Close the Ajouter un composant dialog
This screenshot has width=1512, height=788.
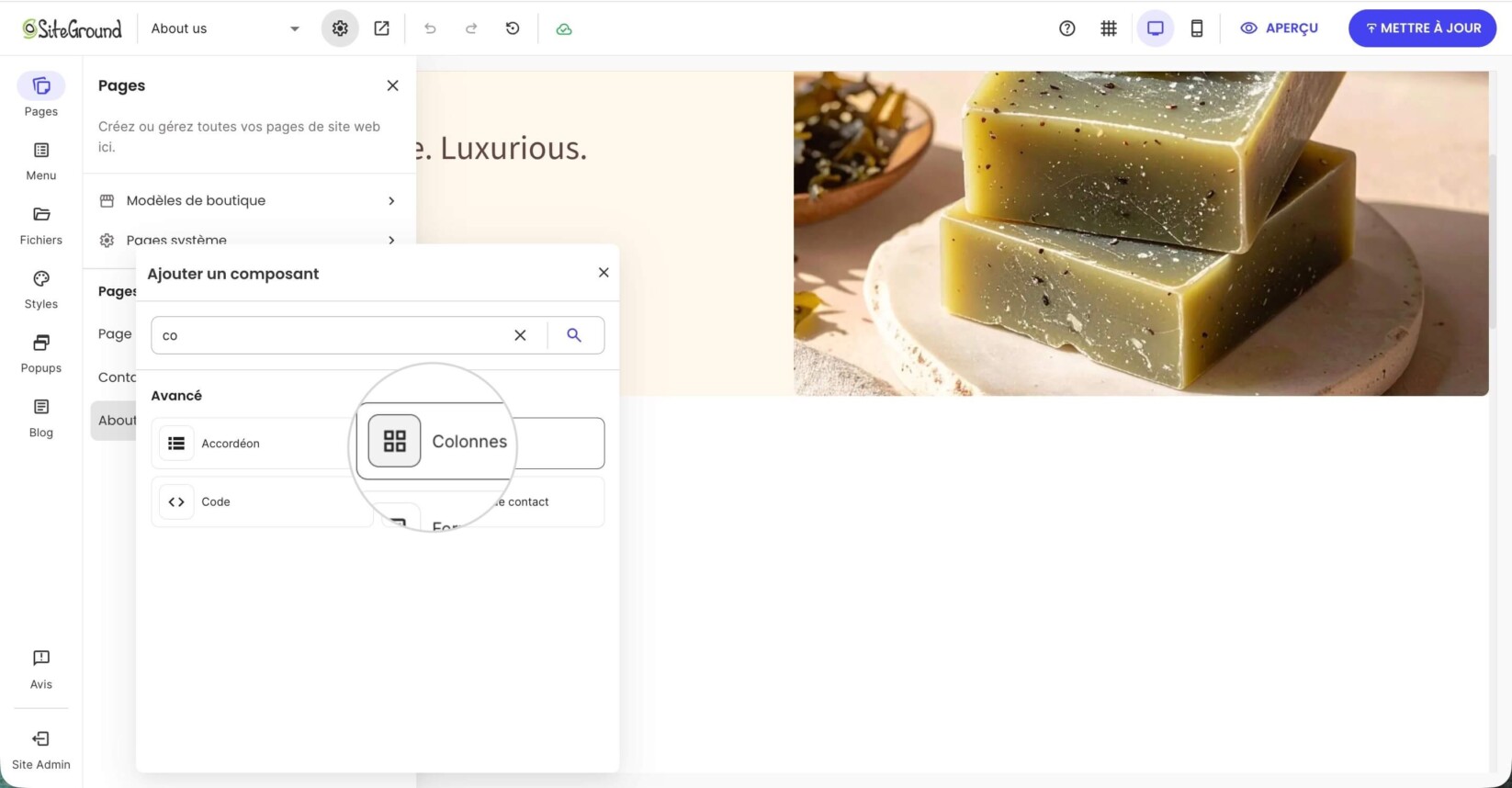(604, 273)
